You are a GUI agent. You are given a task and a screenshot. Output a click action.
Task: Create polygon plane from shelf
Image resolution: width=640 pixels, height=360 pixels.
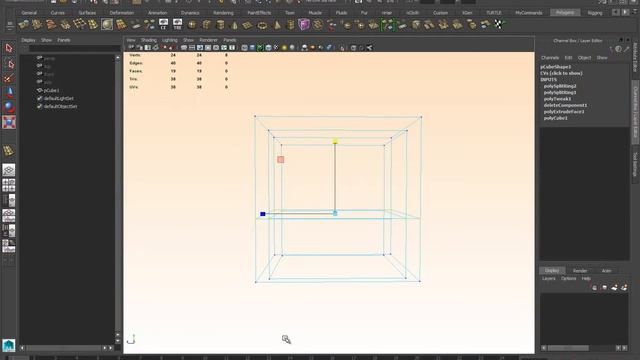pyautogui.click(x=248, y=25)
